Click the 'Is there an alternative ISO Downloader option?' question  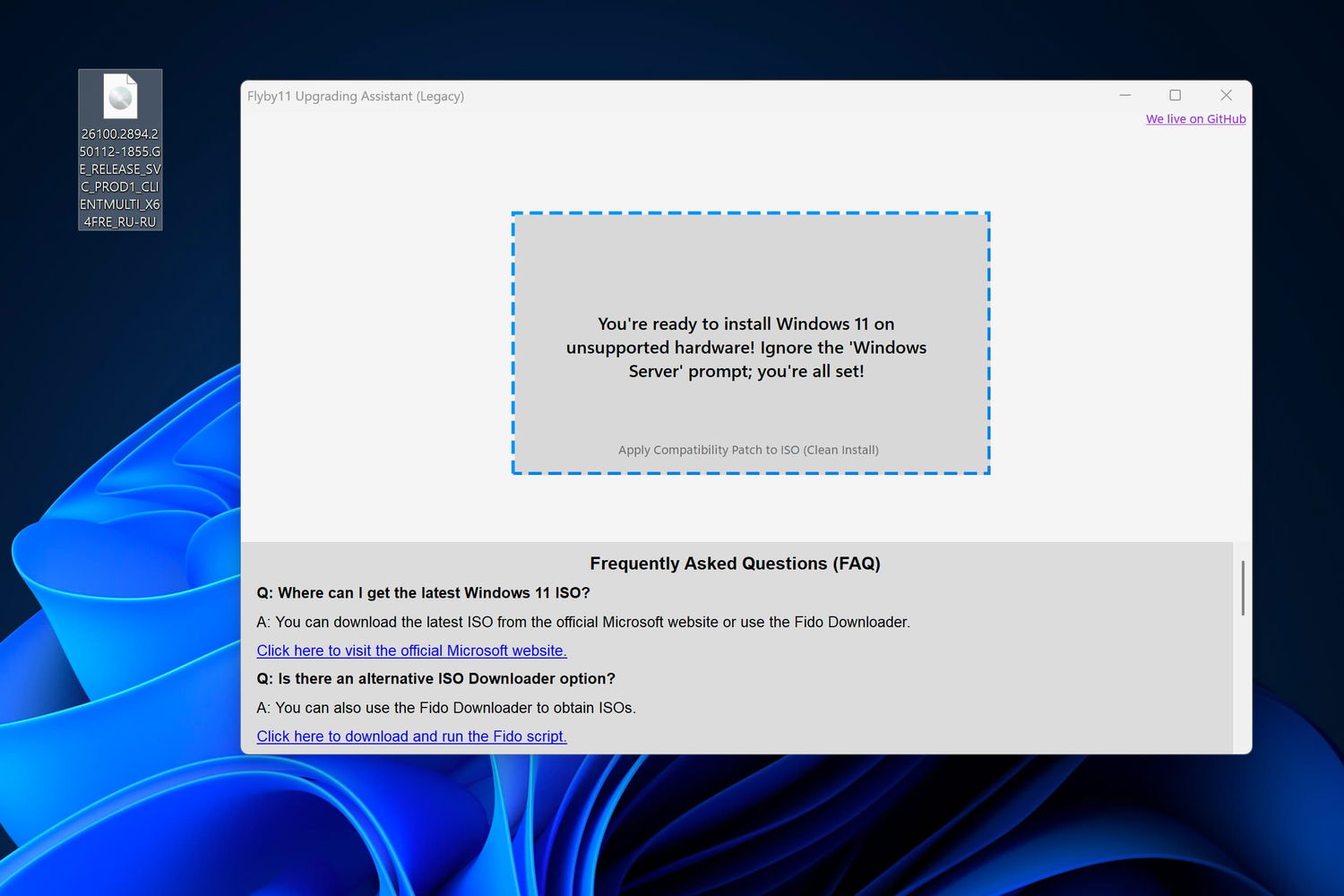(x=435, y=679)
